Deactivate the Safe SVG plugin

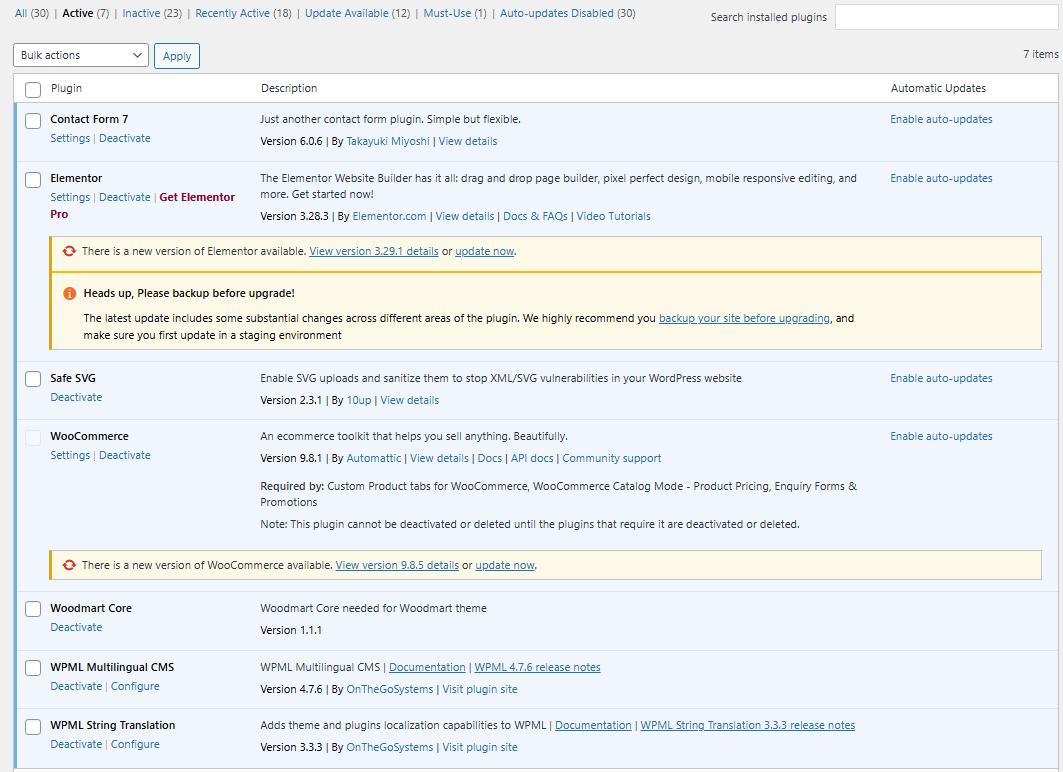coord(76,397)
